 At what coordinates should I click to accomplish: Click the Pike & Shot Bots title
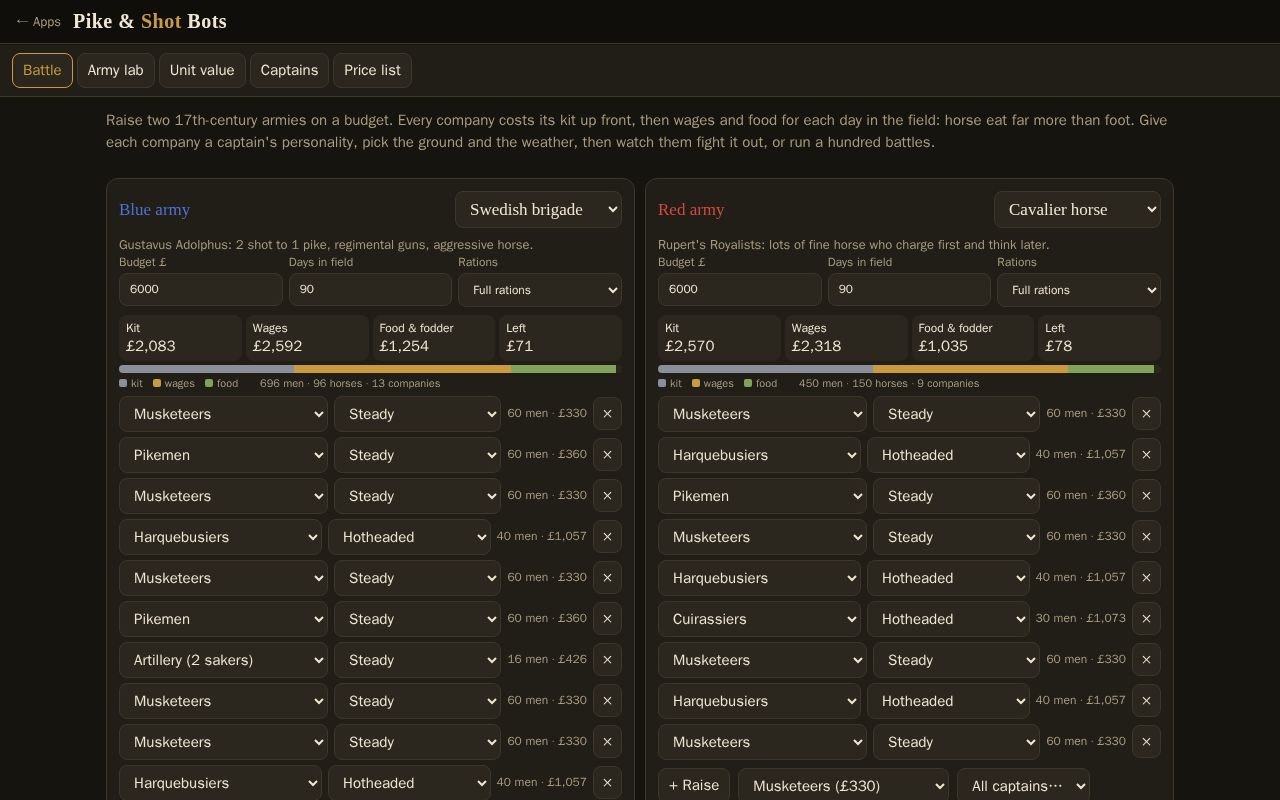point(150,21)
